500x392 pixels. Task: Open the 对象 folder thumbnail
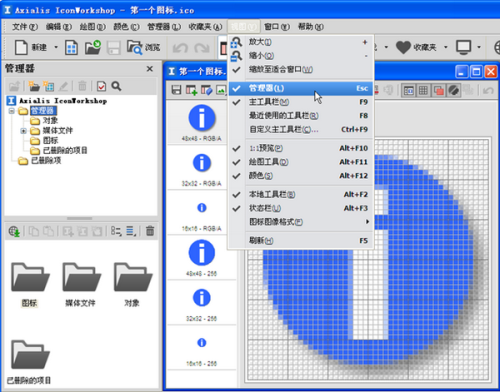point(132,283)
